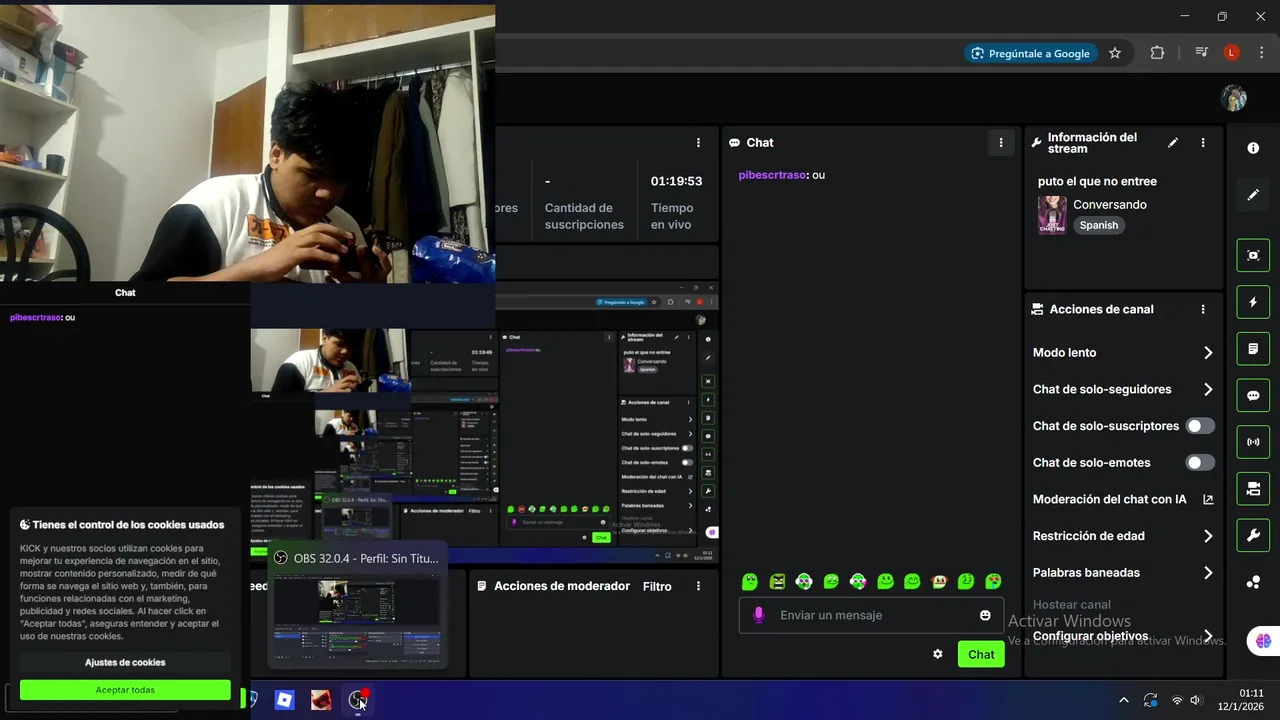Open the info icon in right sidebar

[1253, 148]
